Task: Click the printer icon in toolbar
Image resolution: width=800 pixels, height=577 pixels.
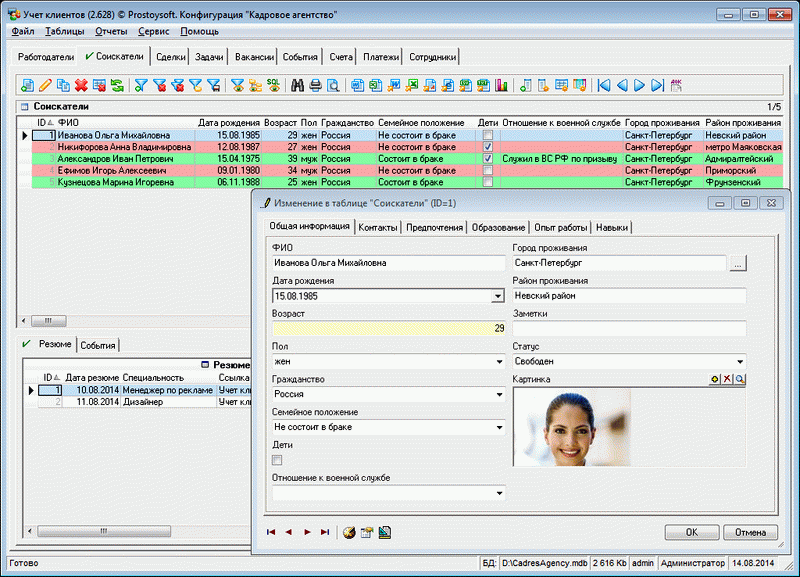Action: tap(314, 85)
